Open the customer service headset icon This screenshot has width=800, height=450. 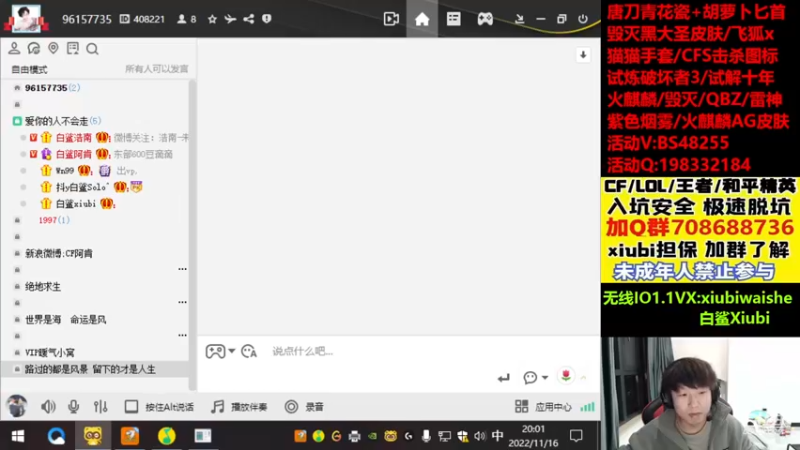34,48
